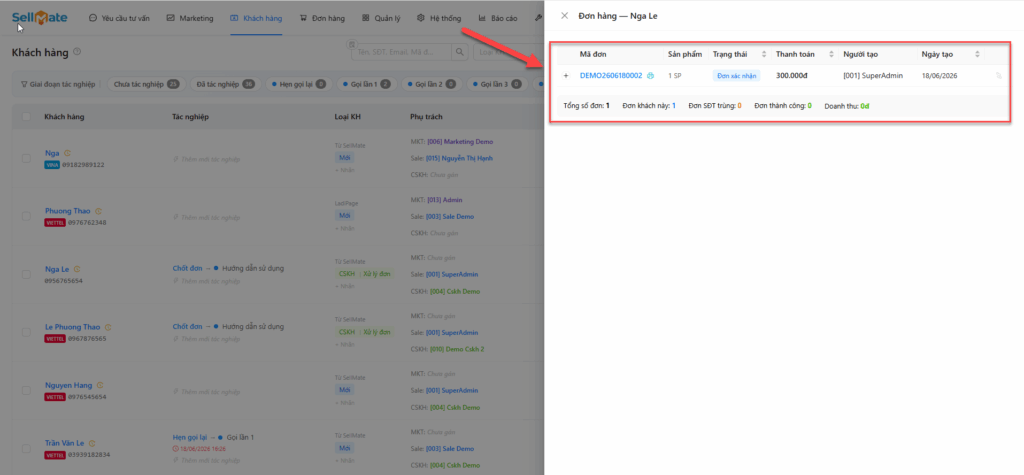
Task: Click the magnifier search button
Action: 460,52
